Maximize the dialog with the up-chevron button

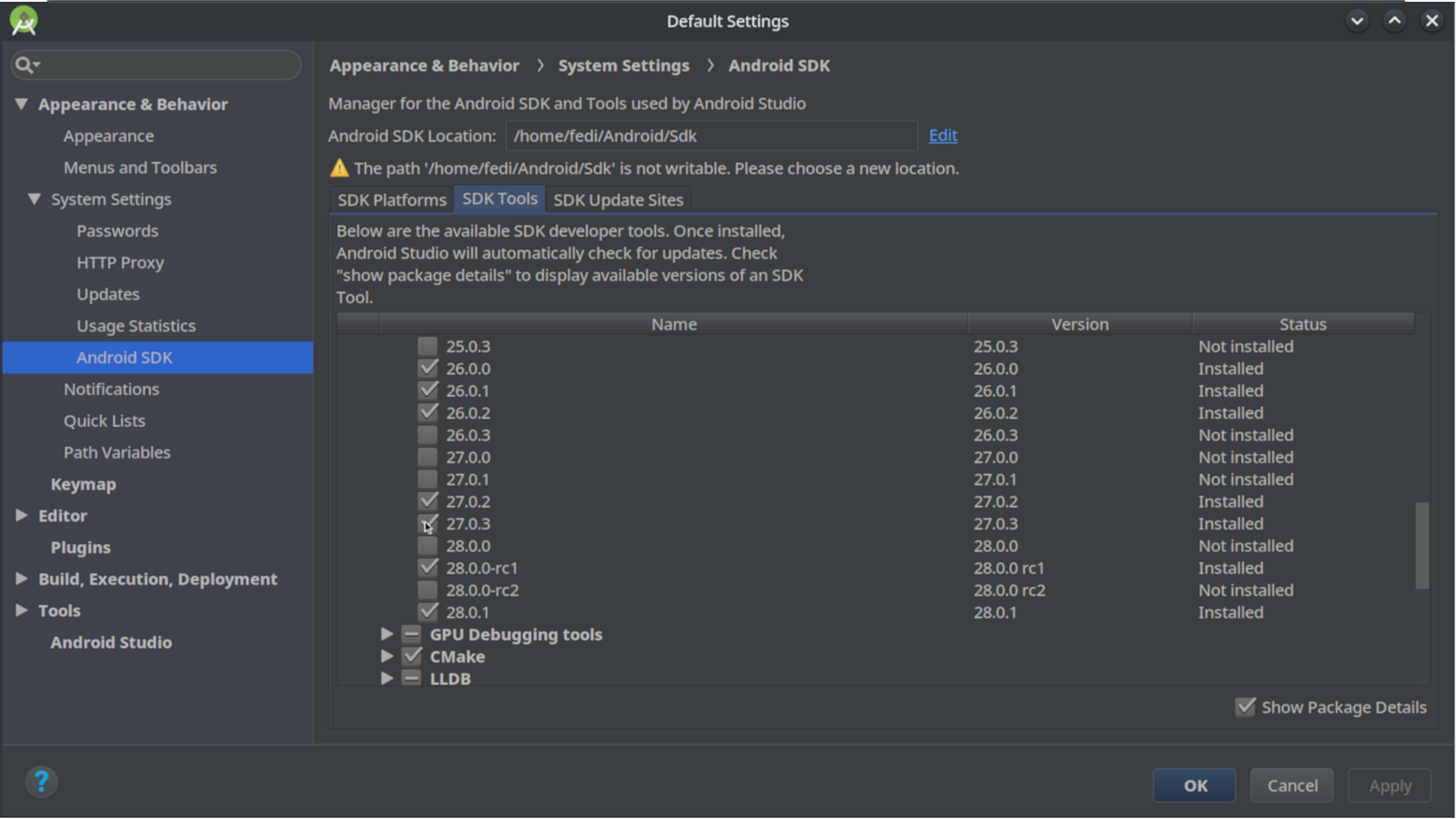click(x=1394, y=21)
